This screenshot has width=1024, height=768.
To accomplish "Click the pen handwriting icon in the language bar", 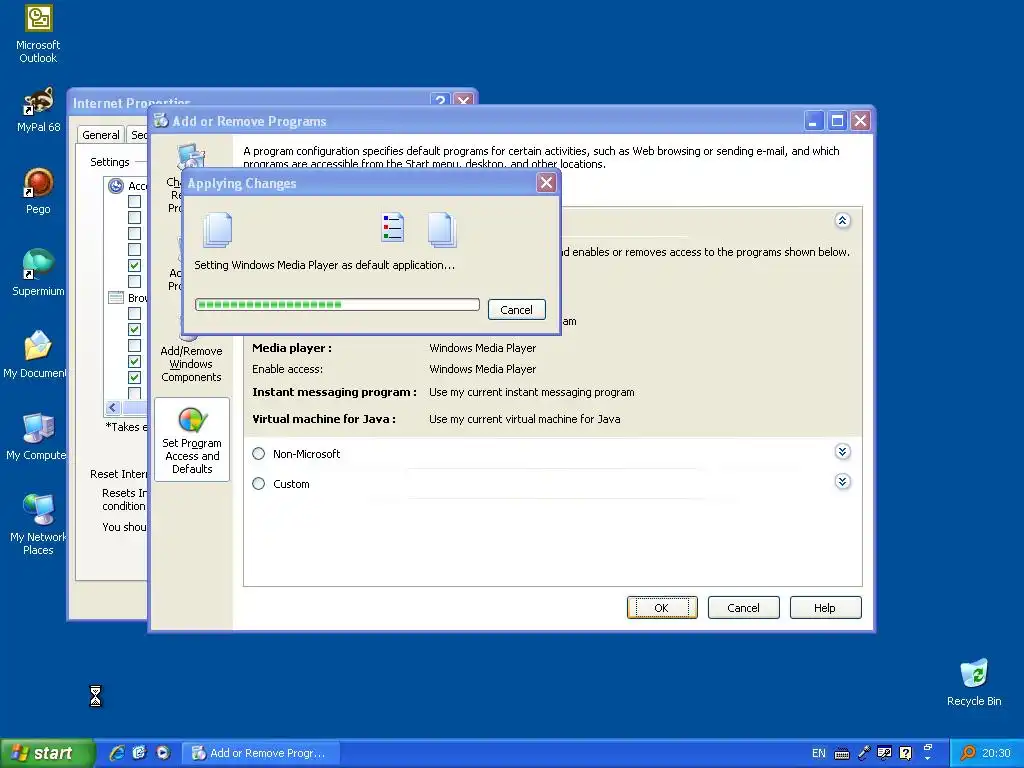I will click(x=863, y=753).
